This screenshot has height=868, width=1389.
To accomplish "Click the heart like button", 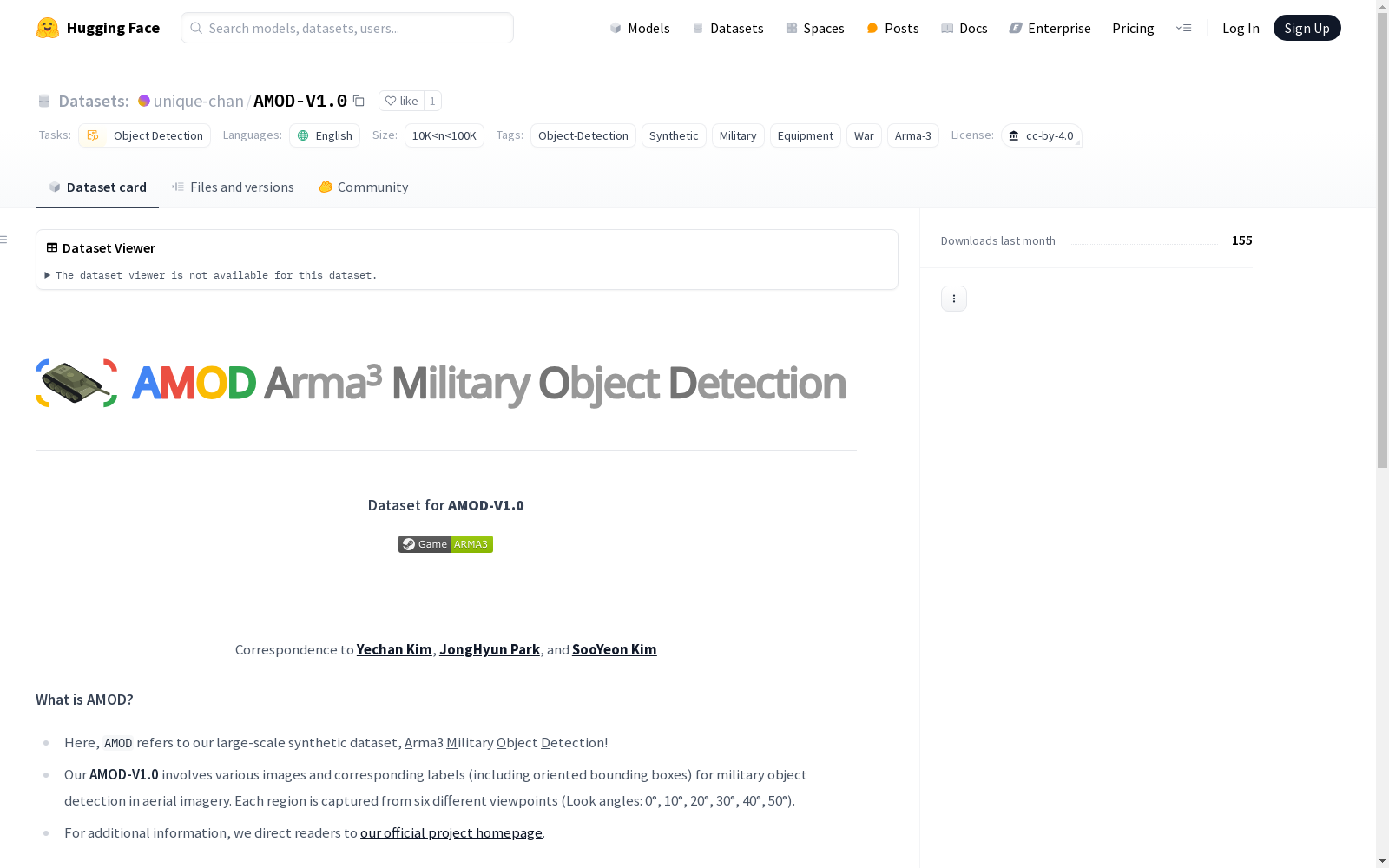I will [x=401, y=101].
